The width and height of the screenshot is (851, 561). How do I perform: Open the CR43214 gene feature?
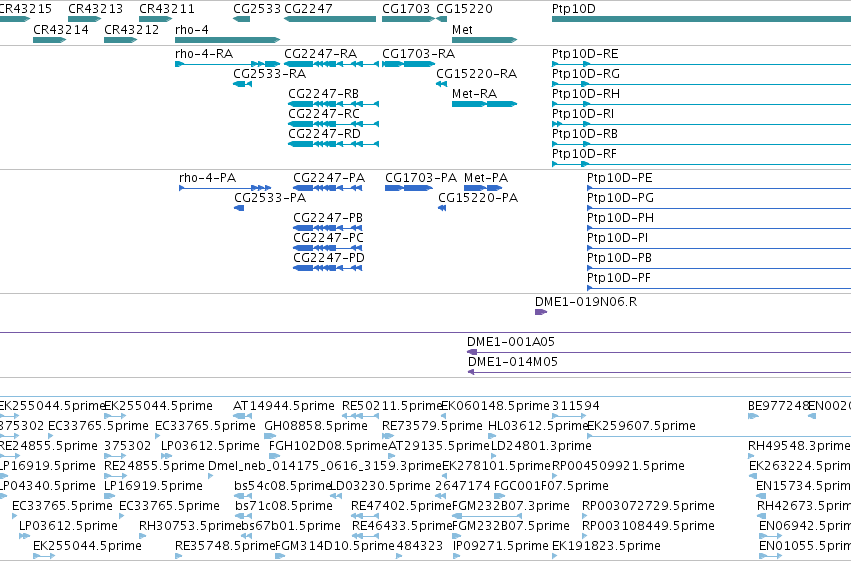pyautogui.click(x=49, y=40)
